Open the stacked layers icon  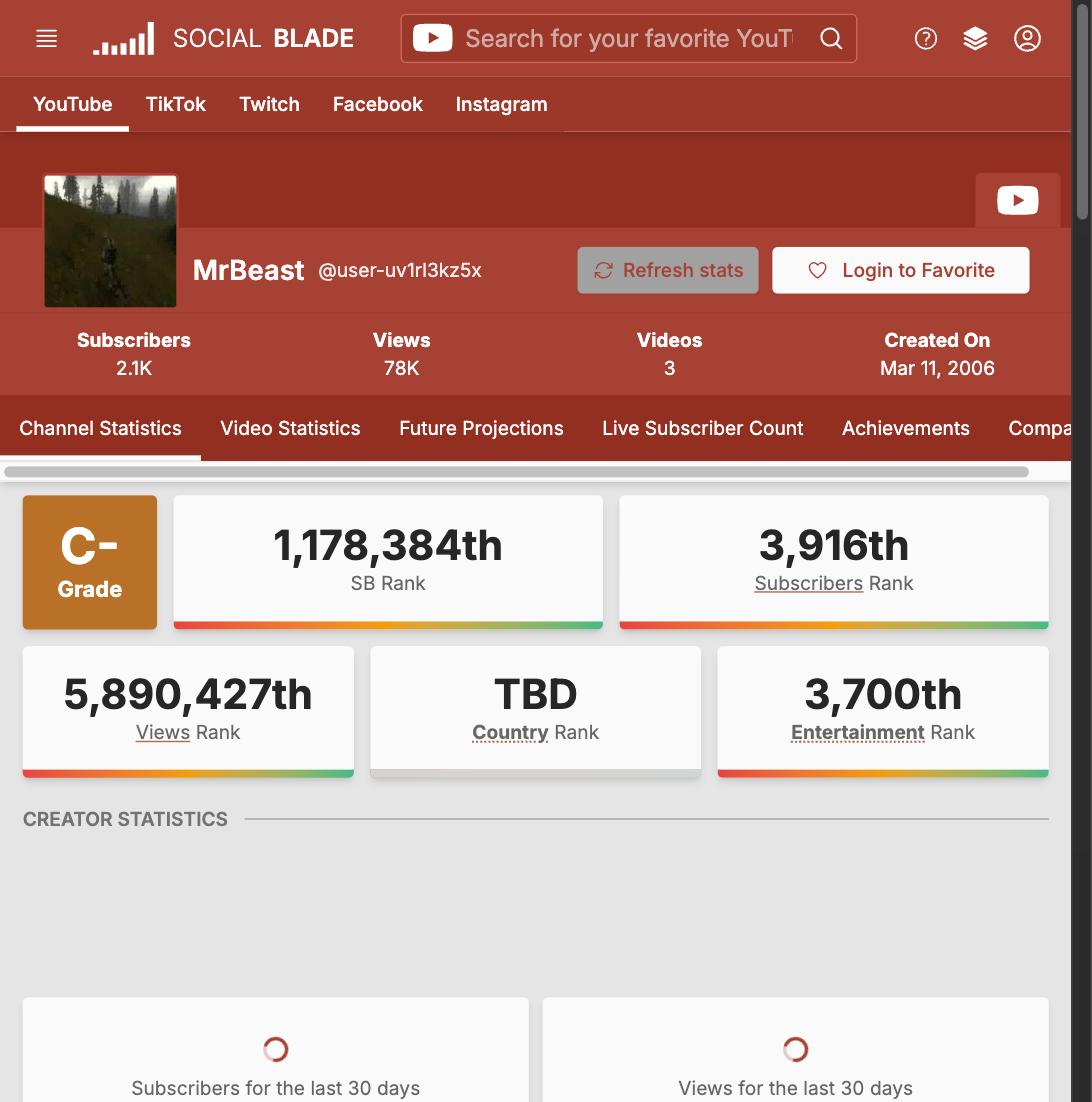pos(975,38)
